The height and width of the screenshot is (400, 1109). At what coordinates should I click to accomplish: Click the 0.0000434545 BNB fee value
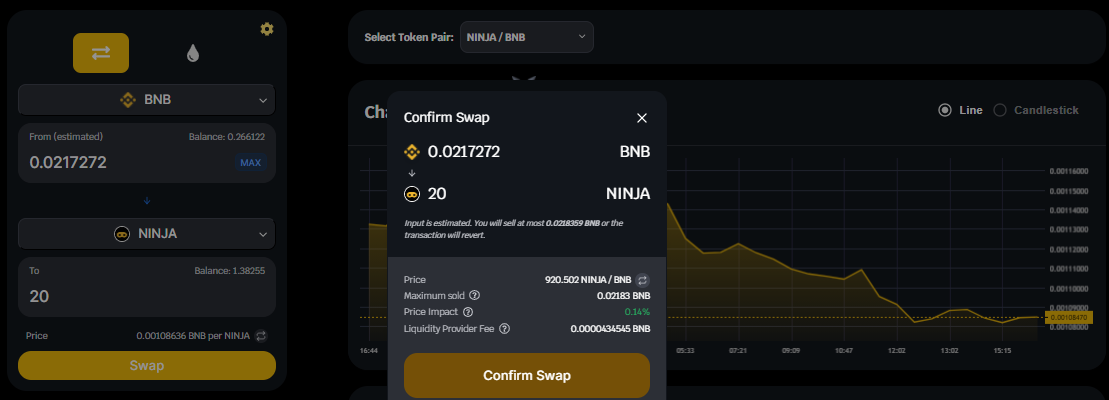[x=610, y=329]
